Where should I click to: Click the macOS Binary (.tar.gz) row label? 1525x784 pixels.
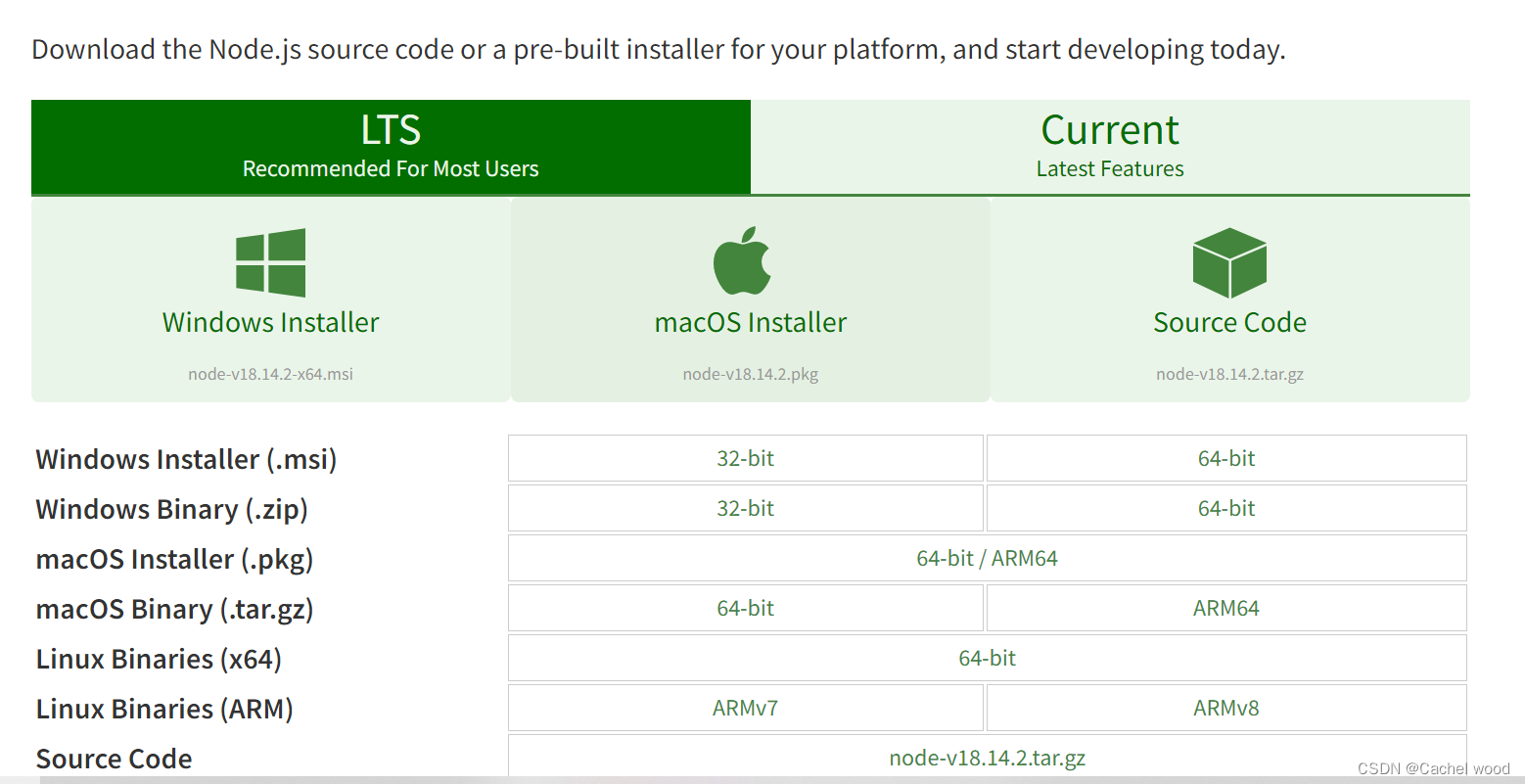click(175, 609)
